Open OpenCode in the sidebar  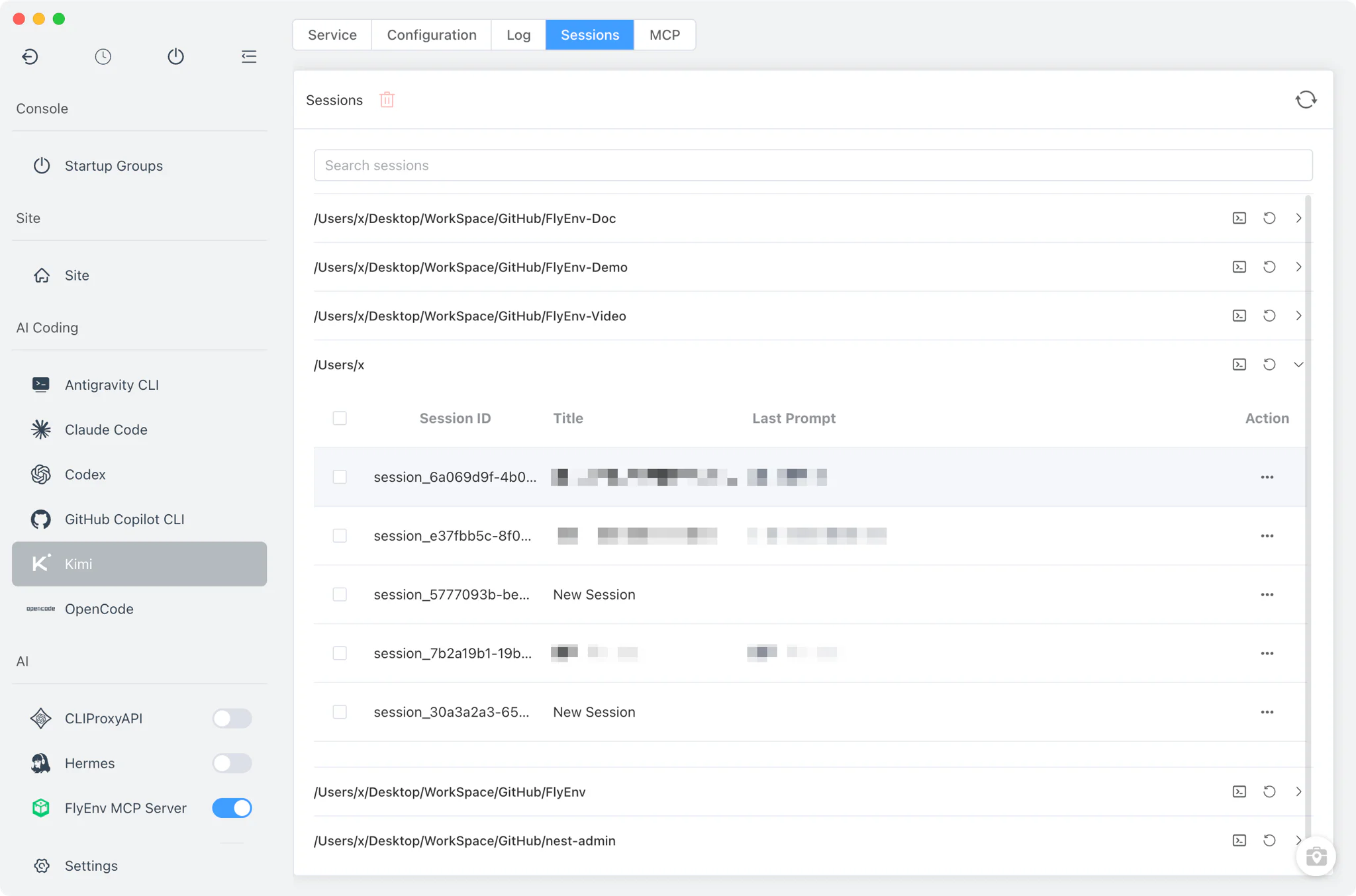click(x=139, y=609)
